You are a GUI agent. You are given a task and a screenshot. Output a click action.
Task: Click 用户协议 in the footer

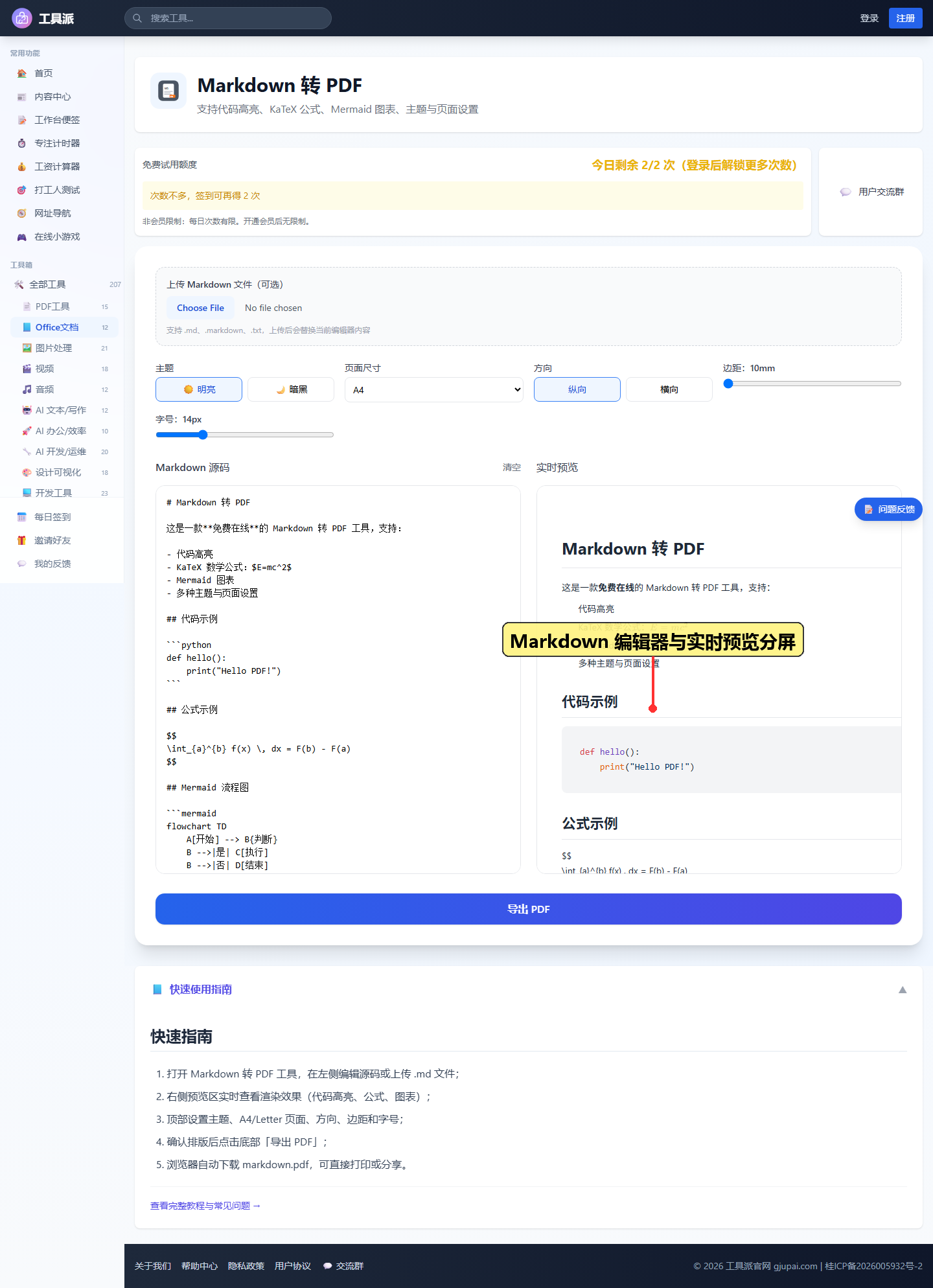point(293,1266)
